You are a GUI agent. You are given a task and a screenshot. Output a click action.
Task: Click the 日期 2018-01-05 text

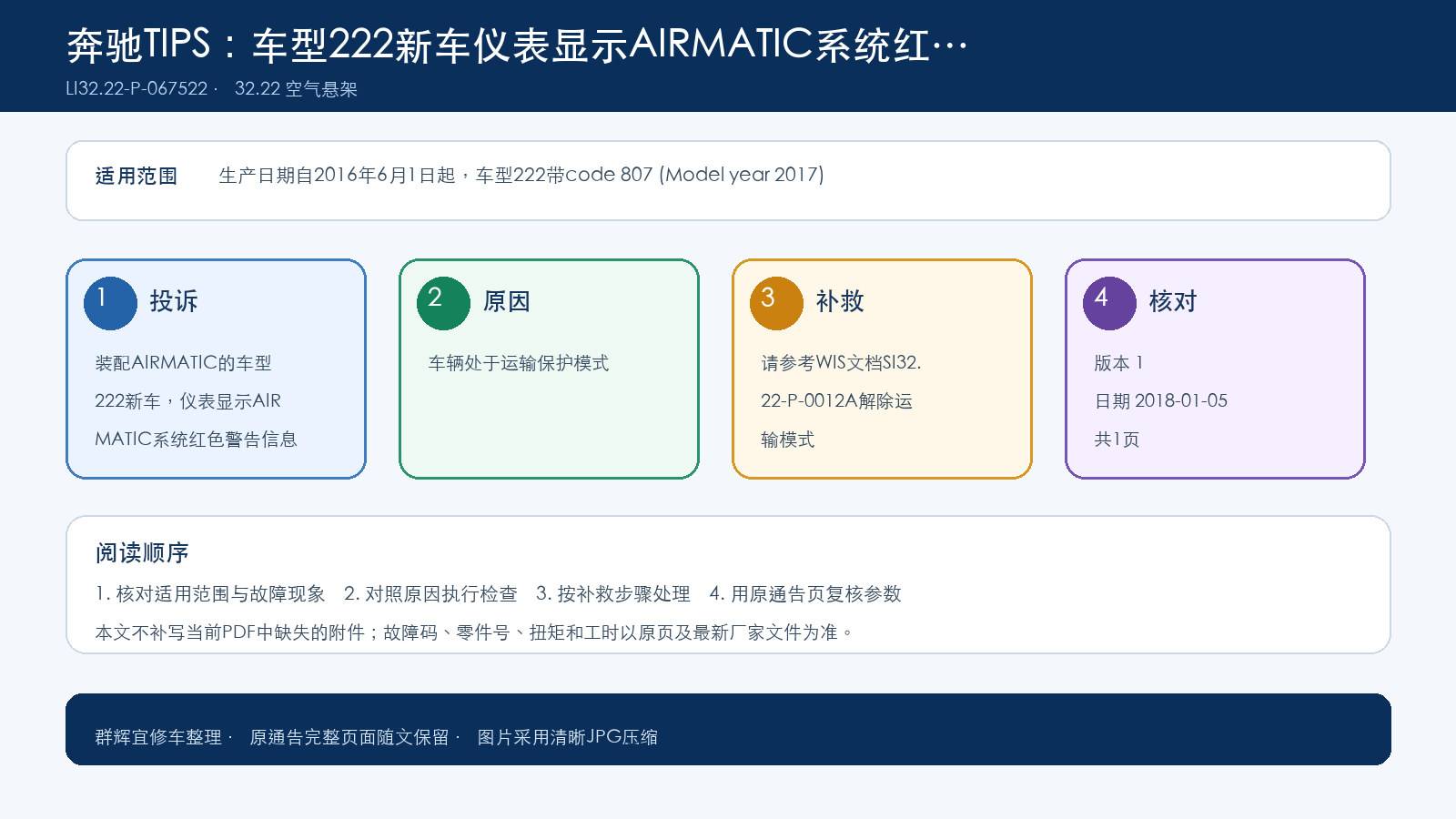1160,401
